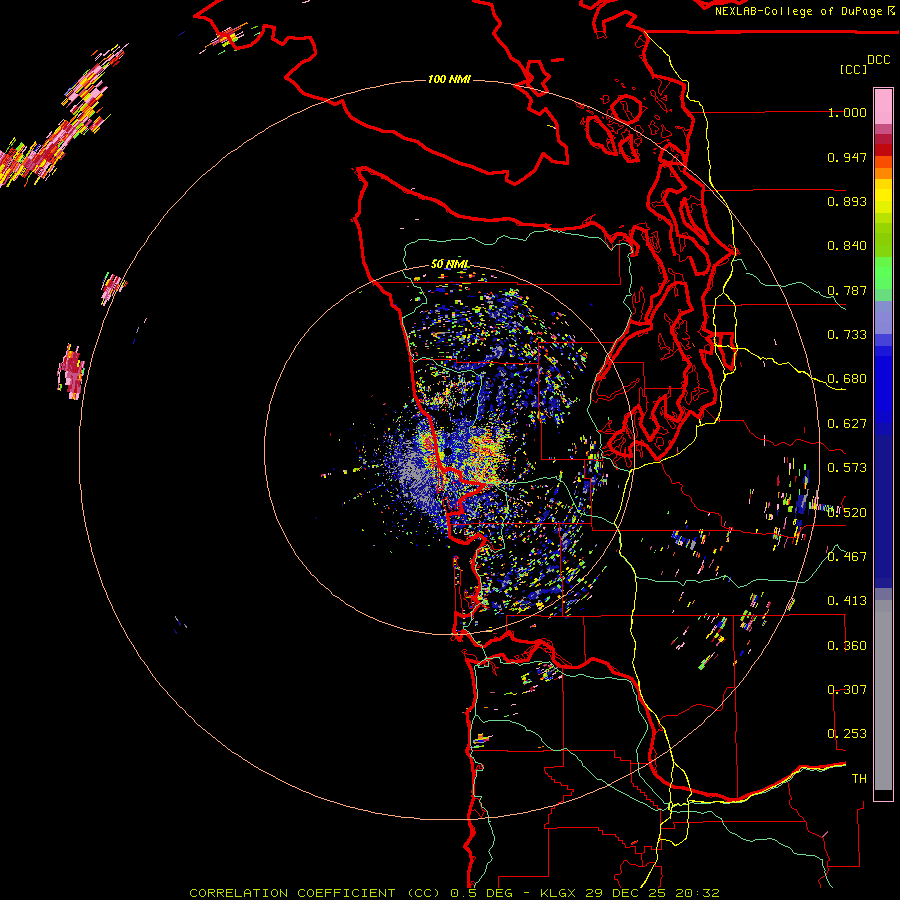Click the 0.467 color scale value
Screen dimensions: 900x900
847,557
